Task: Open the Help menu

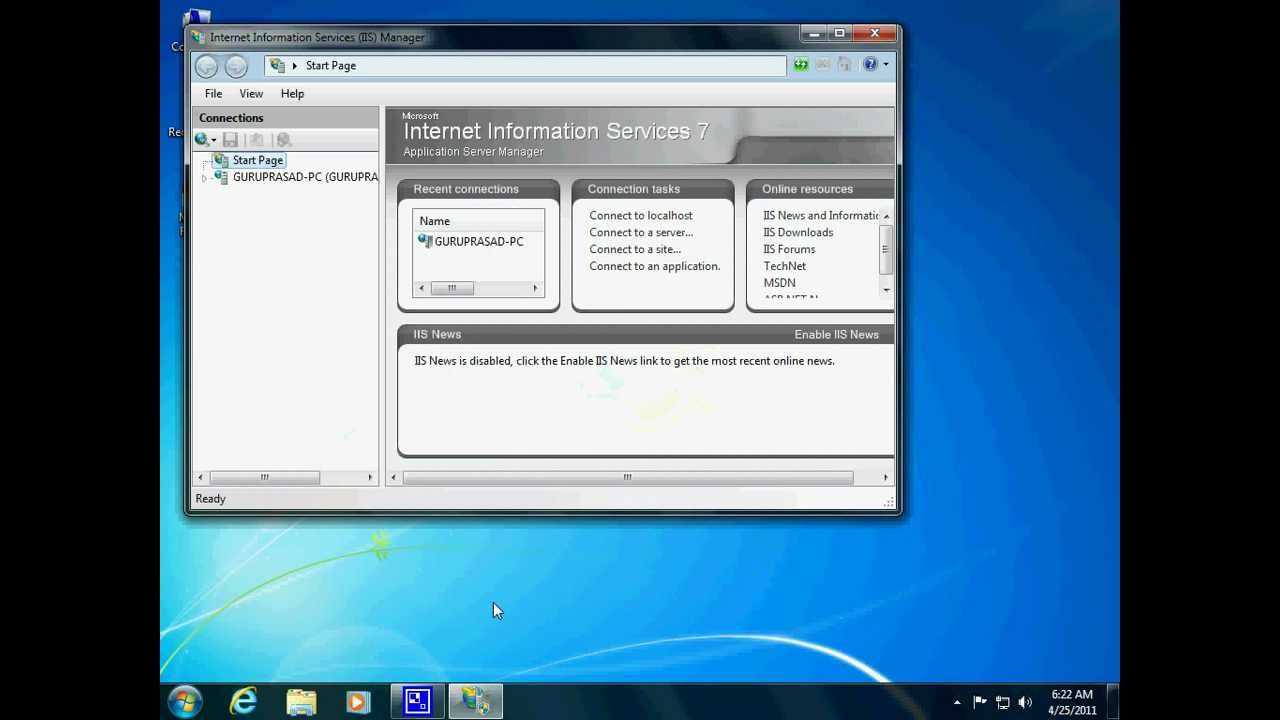Action: pyautogui.click(x=292, y=93)
